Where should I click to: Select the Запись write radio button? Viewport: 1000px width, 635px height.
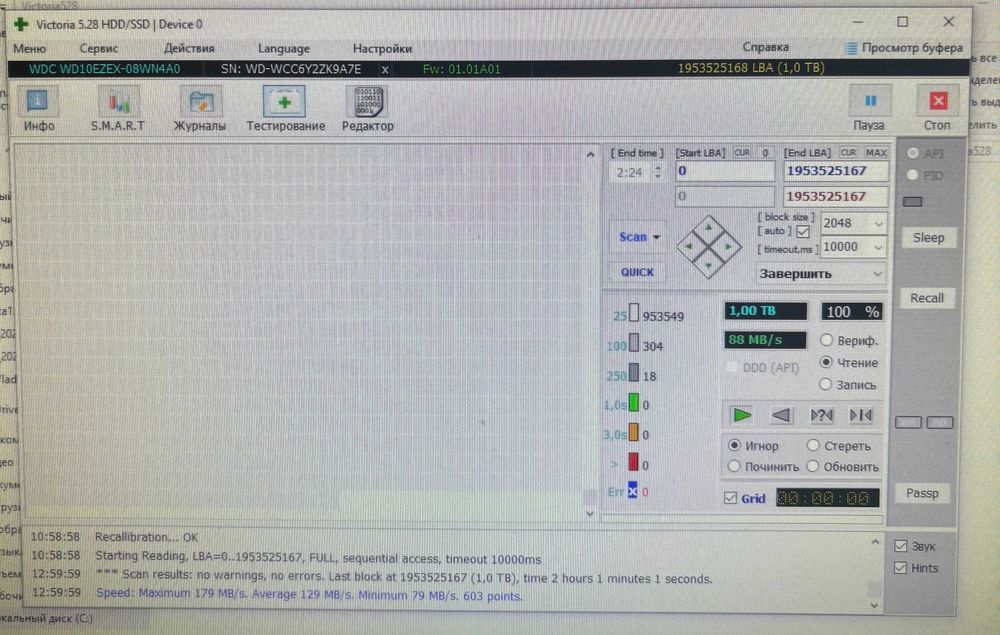[825, 384]
